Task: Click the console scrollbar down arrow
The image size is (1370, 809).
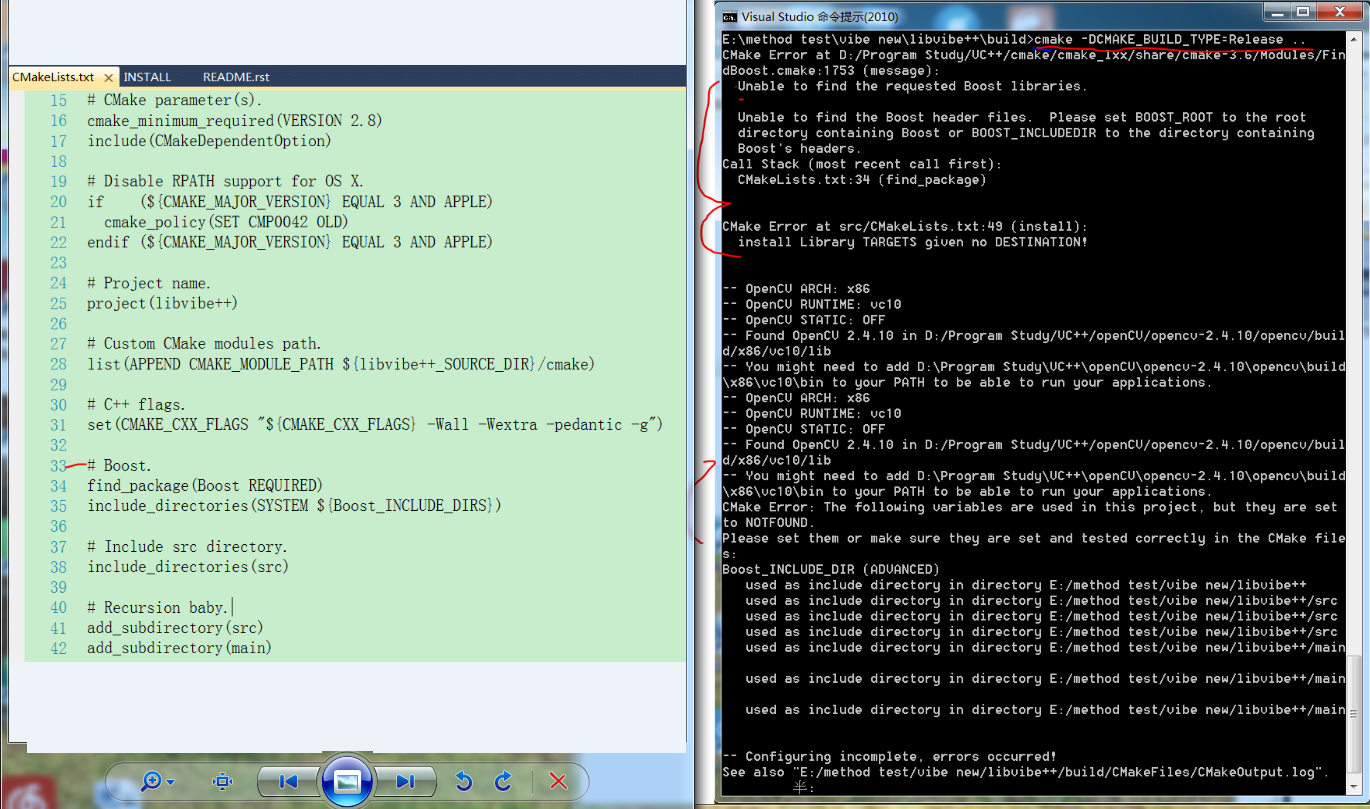Action: (1355, 788)
